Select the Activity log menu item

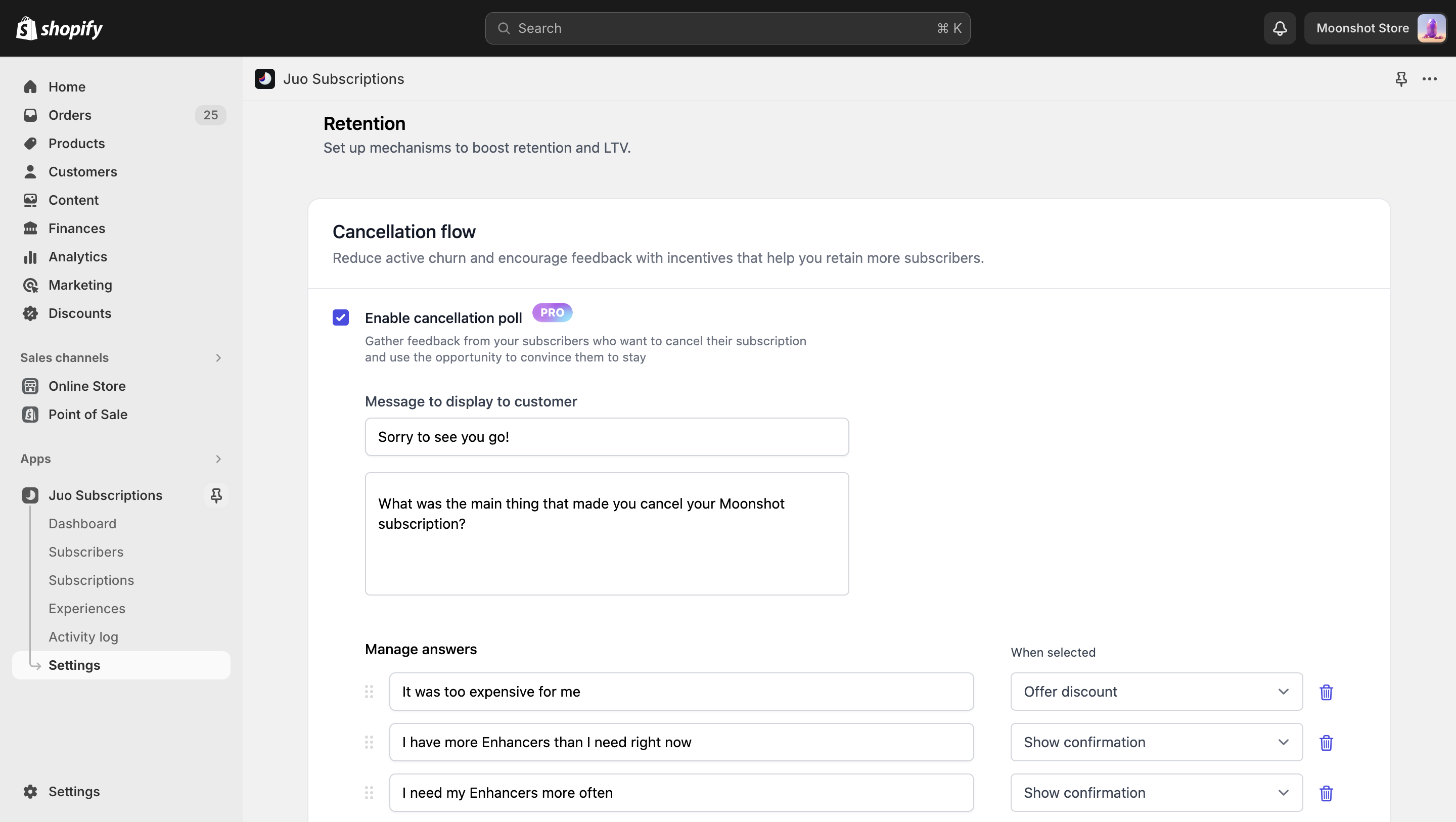pyautogui.click(x=83, y=636)
